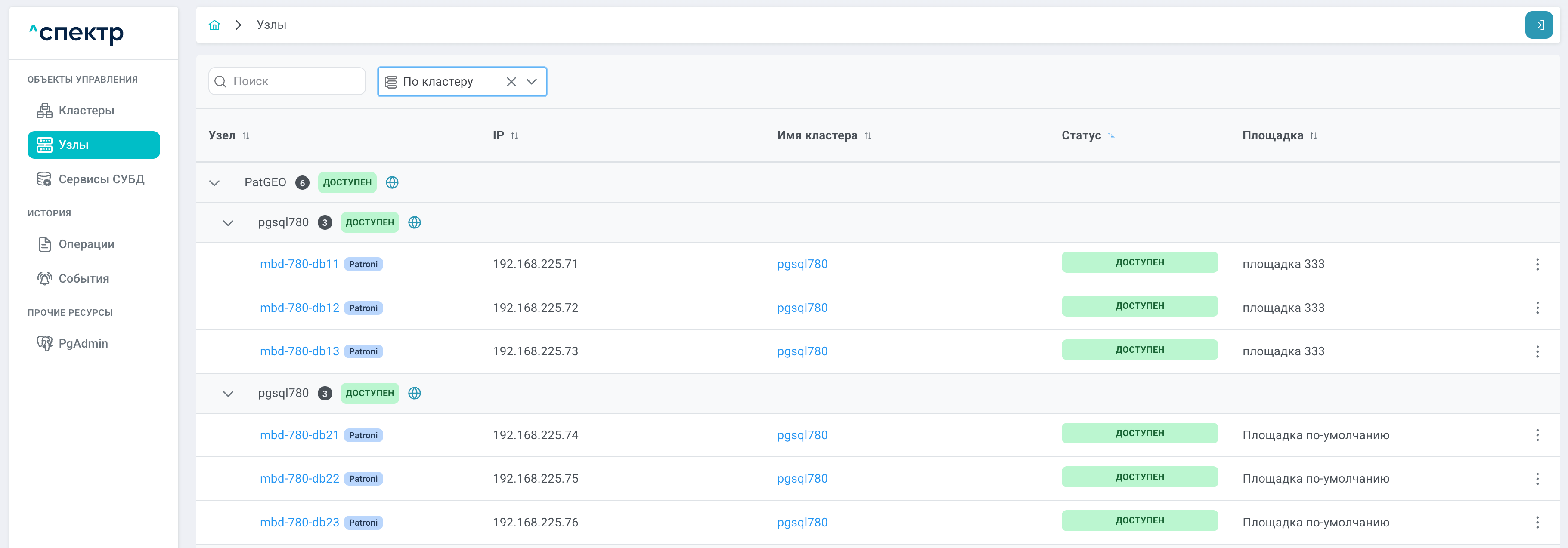
Task: Click IP 192.168.225.71 cell
Action: pyautogui.click(x=535, y=264)
